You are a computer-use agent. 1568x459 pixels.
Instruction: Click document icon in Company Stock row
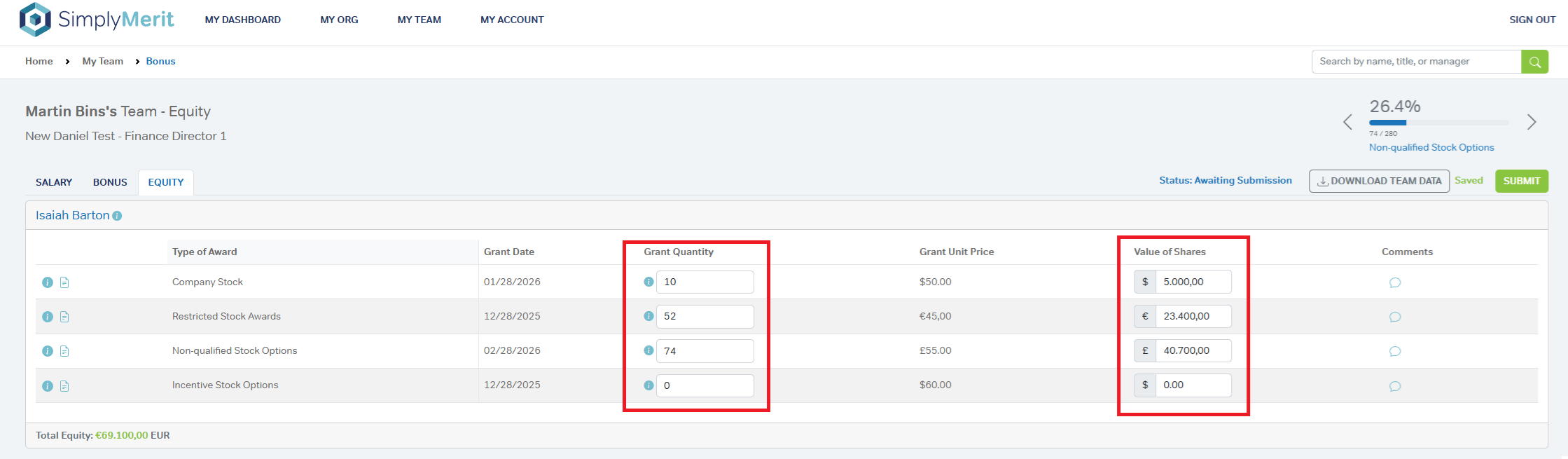64,282
